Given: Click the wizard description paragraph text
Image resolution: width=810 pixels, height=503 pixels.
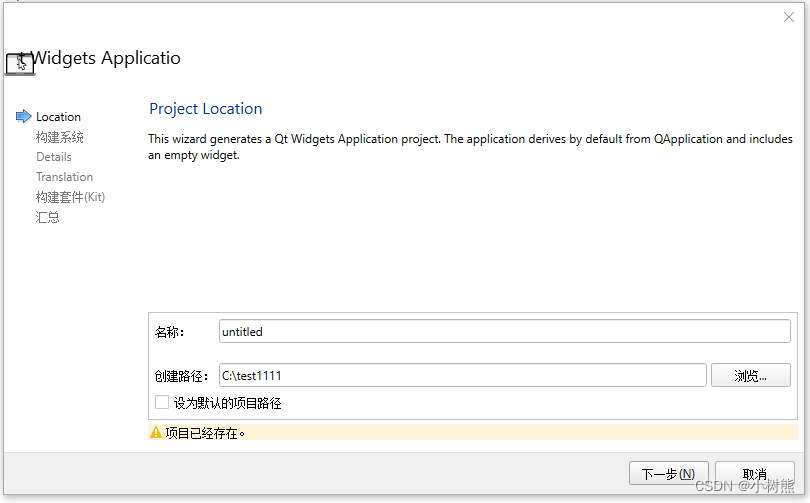Looking at the screenshot, I should pyautogui.click(x=470, y=147).
